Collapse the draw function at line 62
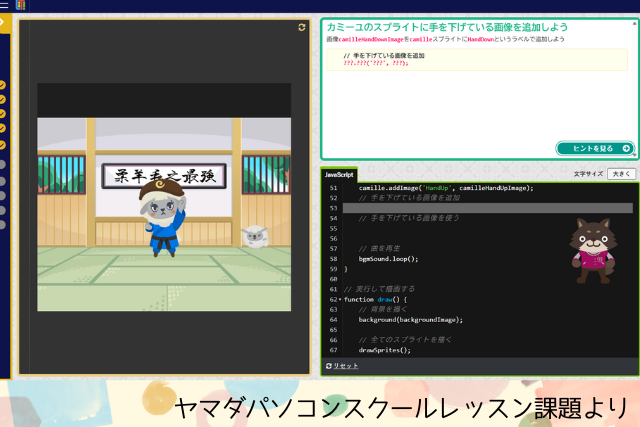Viewport: 640px width, 427px height. click(x=340, y=299)
